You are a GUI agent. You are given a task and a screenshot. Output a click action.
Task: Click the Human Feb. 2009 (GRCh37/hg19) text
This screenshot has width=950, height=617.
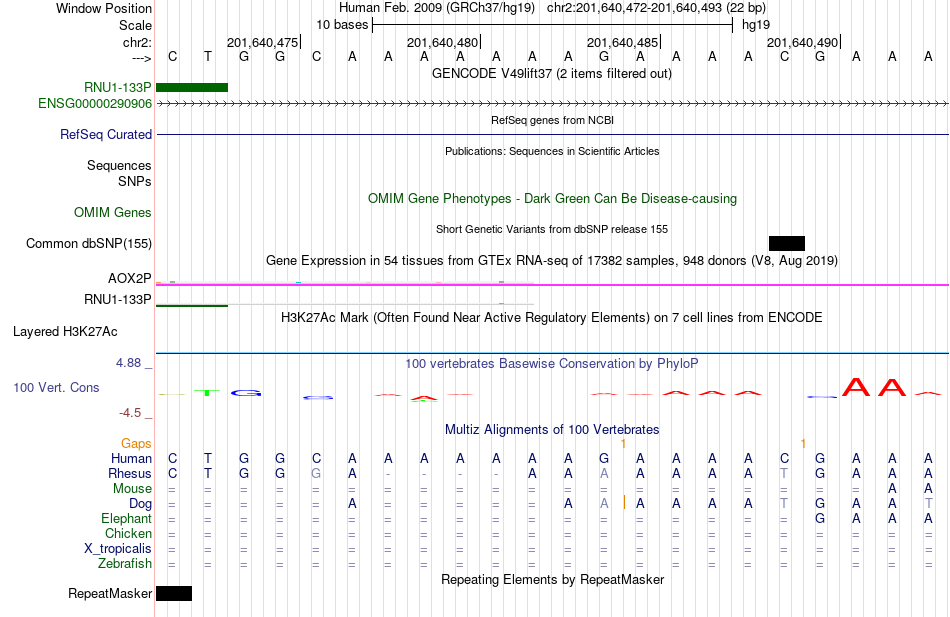click(x=437, y=8)
